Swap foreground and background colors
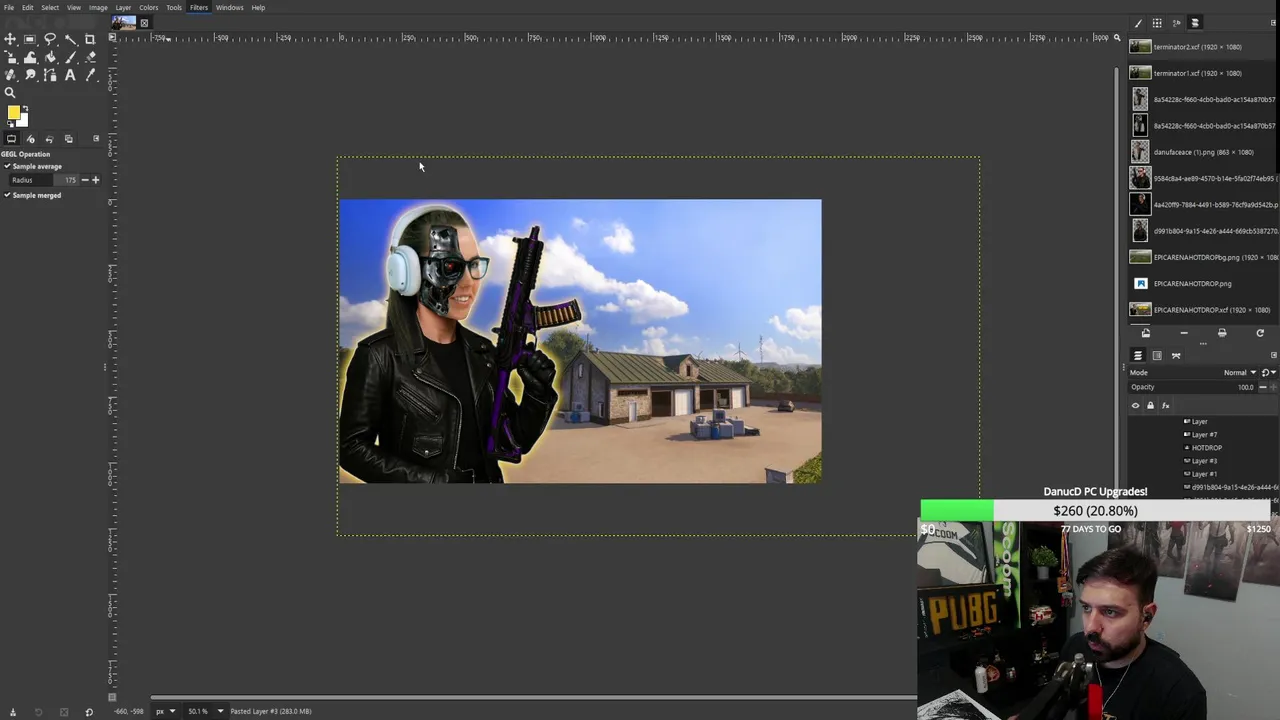The image size is (1280, 720). coord(26,107)
